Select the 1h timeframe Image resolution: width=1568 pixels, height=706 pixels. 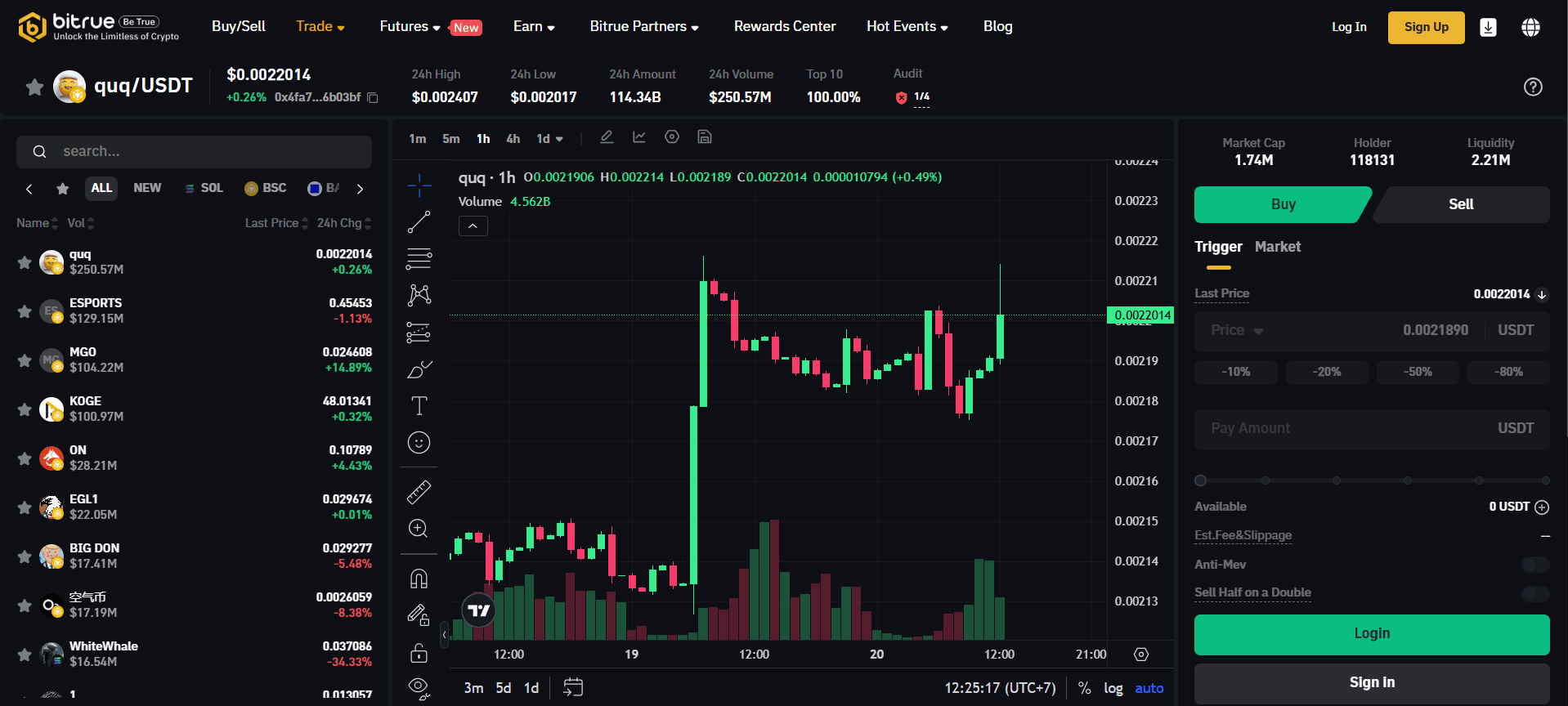(483, 139)
